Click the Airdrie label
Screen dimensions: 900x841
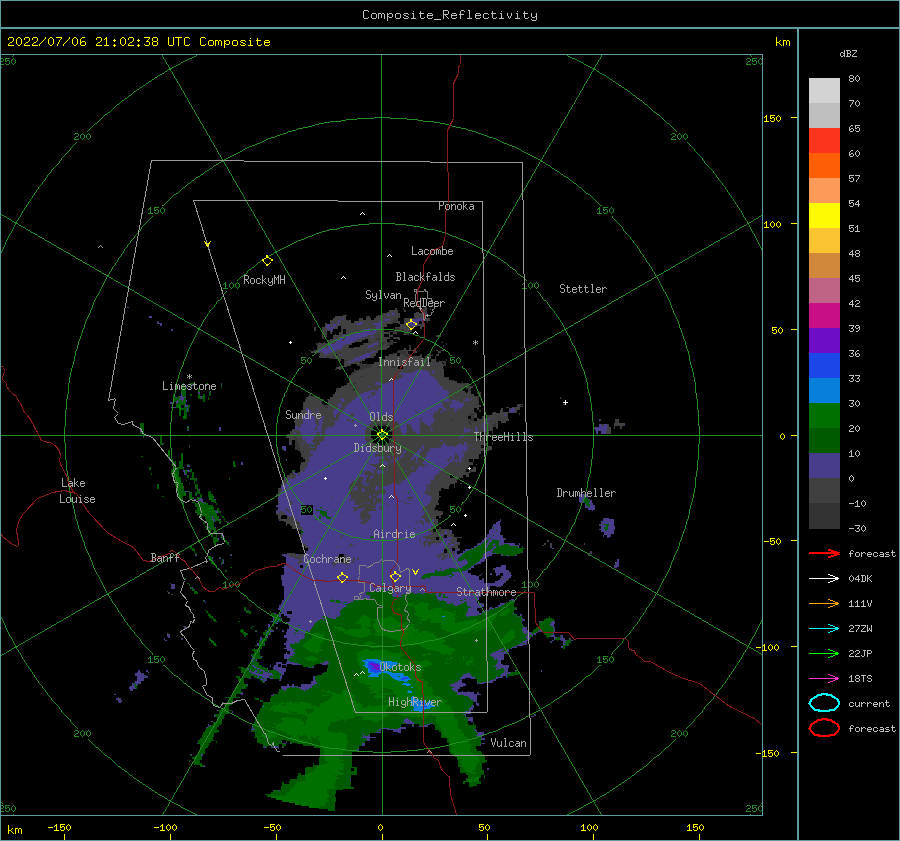(x=394, y=534)
